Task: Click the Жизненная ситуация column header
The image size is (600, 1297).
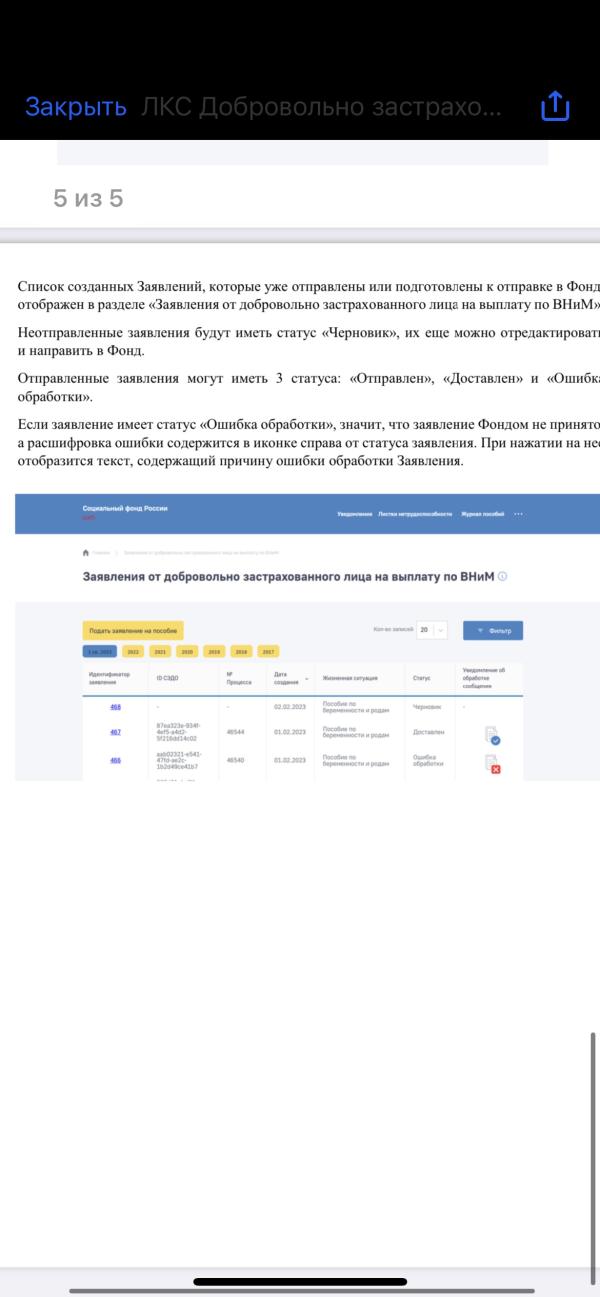Action: (x=350, y=678)
